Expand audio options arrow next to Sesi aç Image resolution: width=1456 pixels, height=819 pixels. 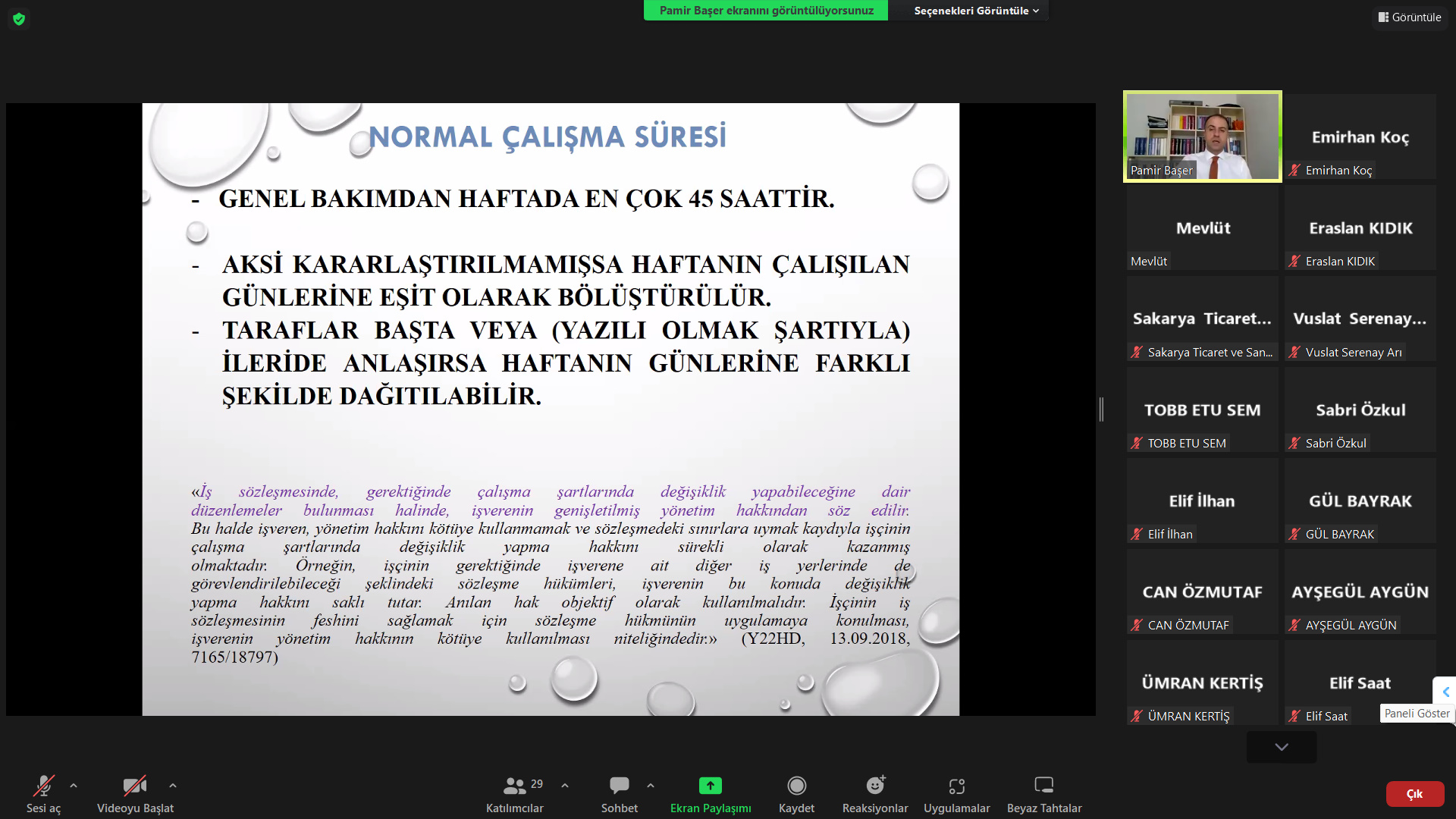[74, 786]
